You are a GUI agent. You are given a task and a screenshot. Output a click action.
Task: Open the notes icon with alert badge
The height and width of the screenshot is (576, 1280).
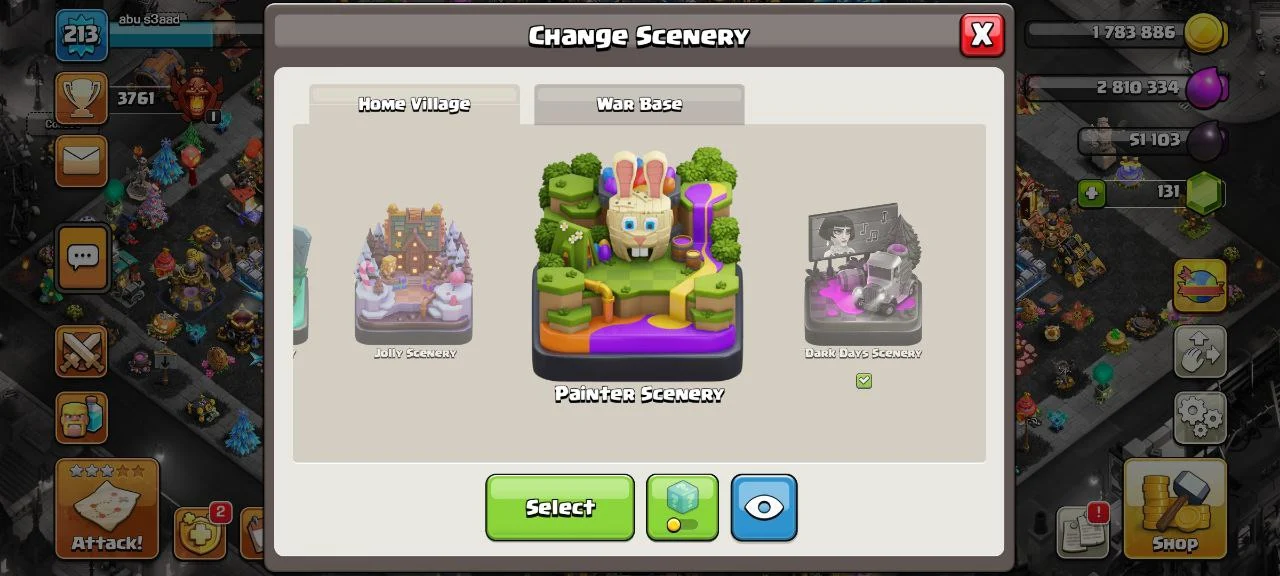click(x=1083, y=531)
